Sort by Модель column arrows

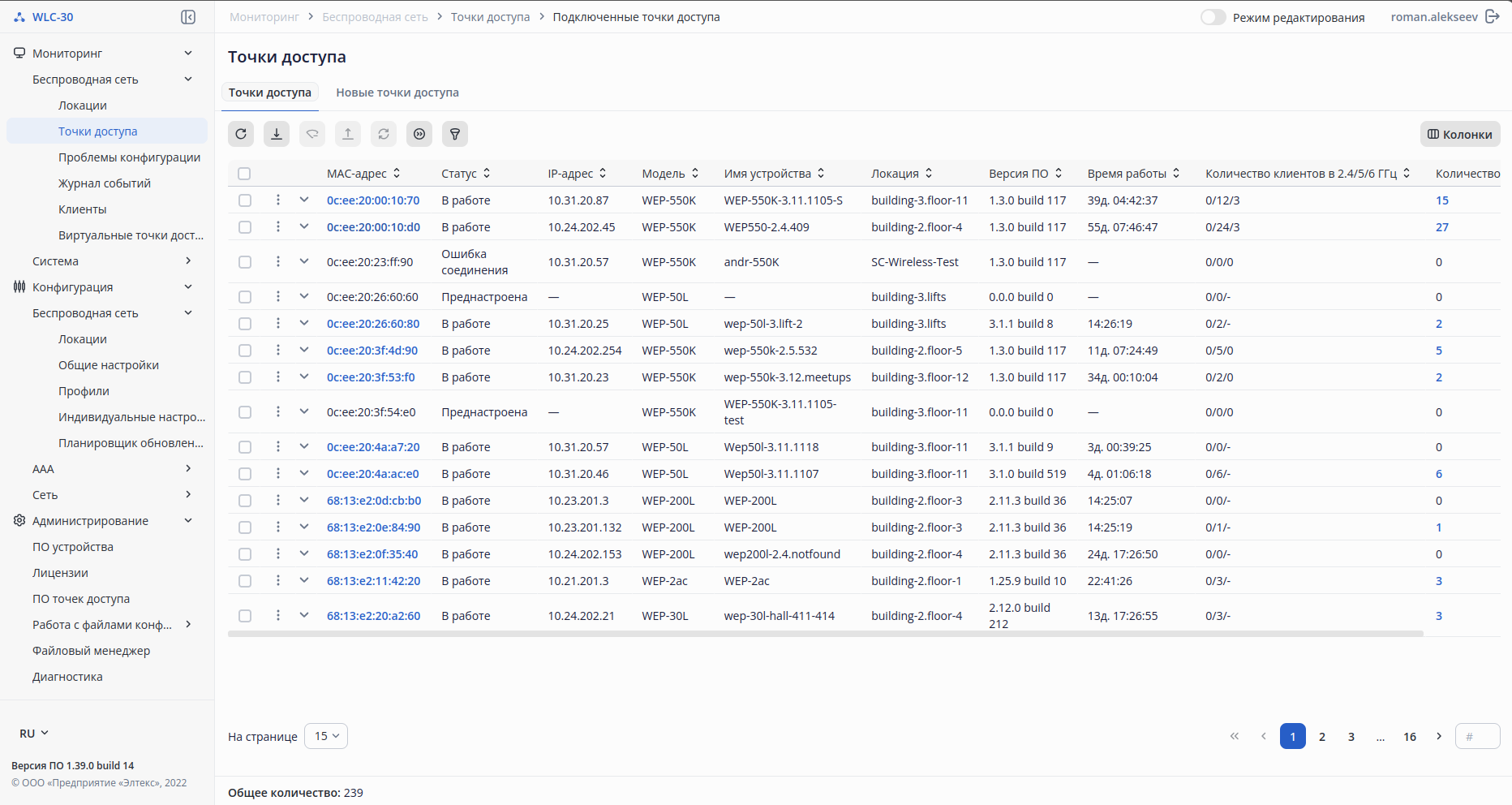pos(695,173)
